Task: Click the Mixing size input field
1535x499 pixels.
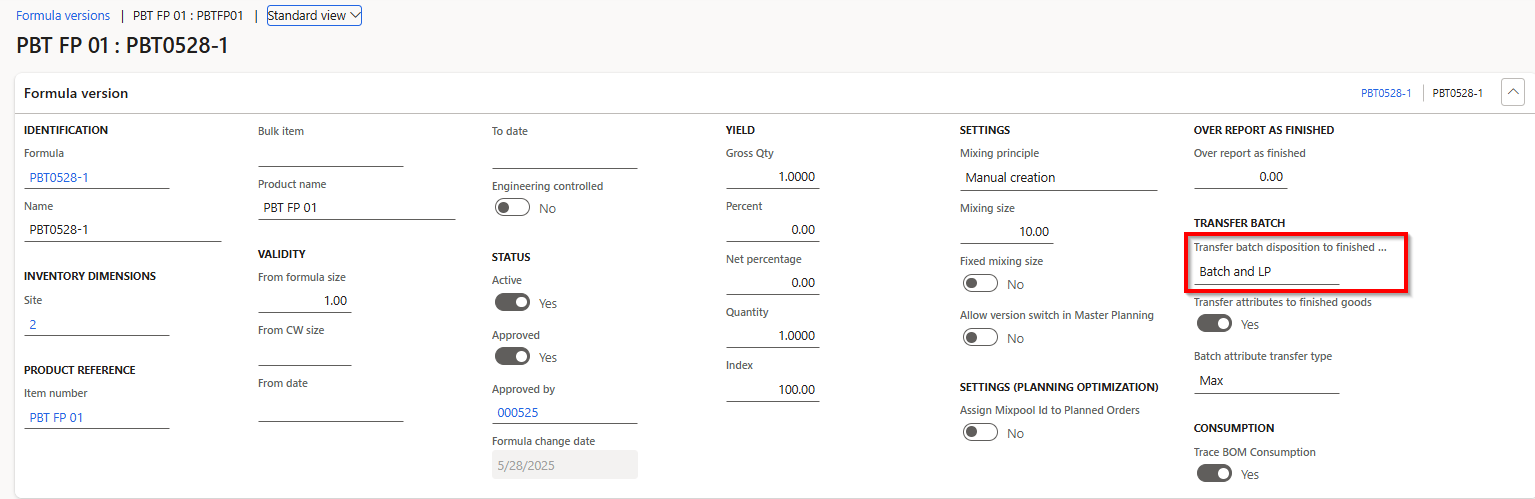Action: [x=1006, y=232]
